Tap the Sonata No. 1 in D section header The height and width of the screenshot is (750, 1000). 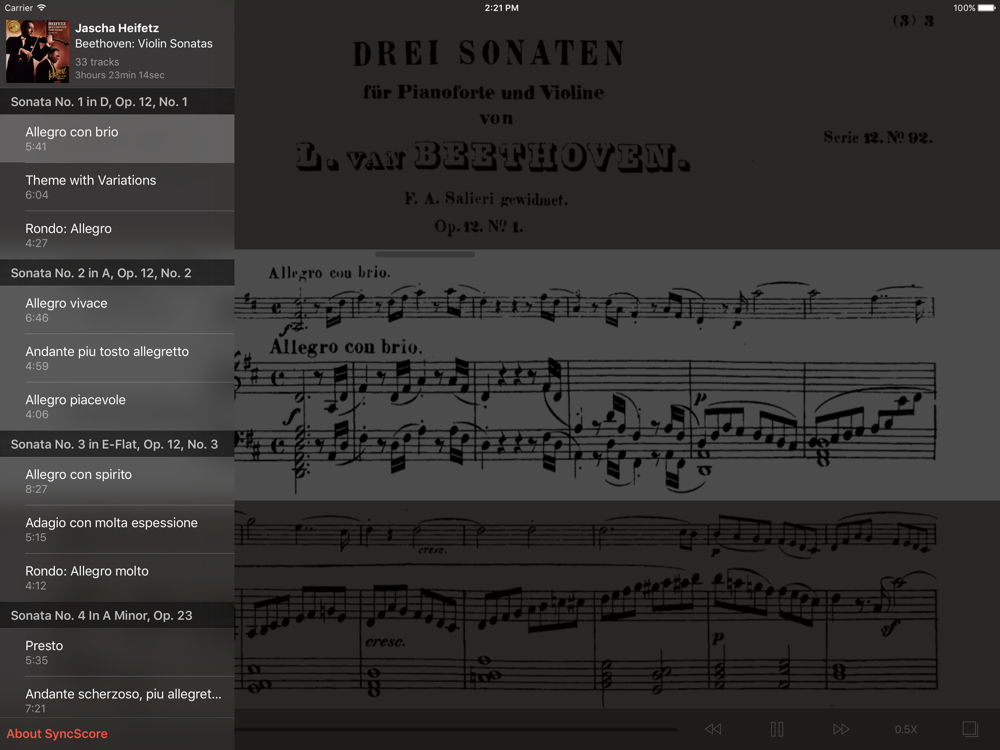pyautogui.click(x=117, y=101)
